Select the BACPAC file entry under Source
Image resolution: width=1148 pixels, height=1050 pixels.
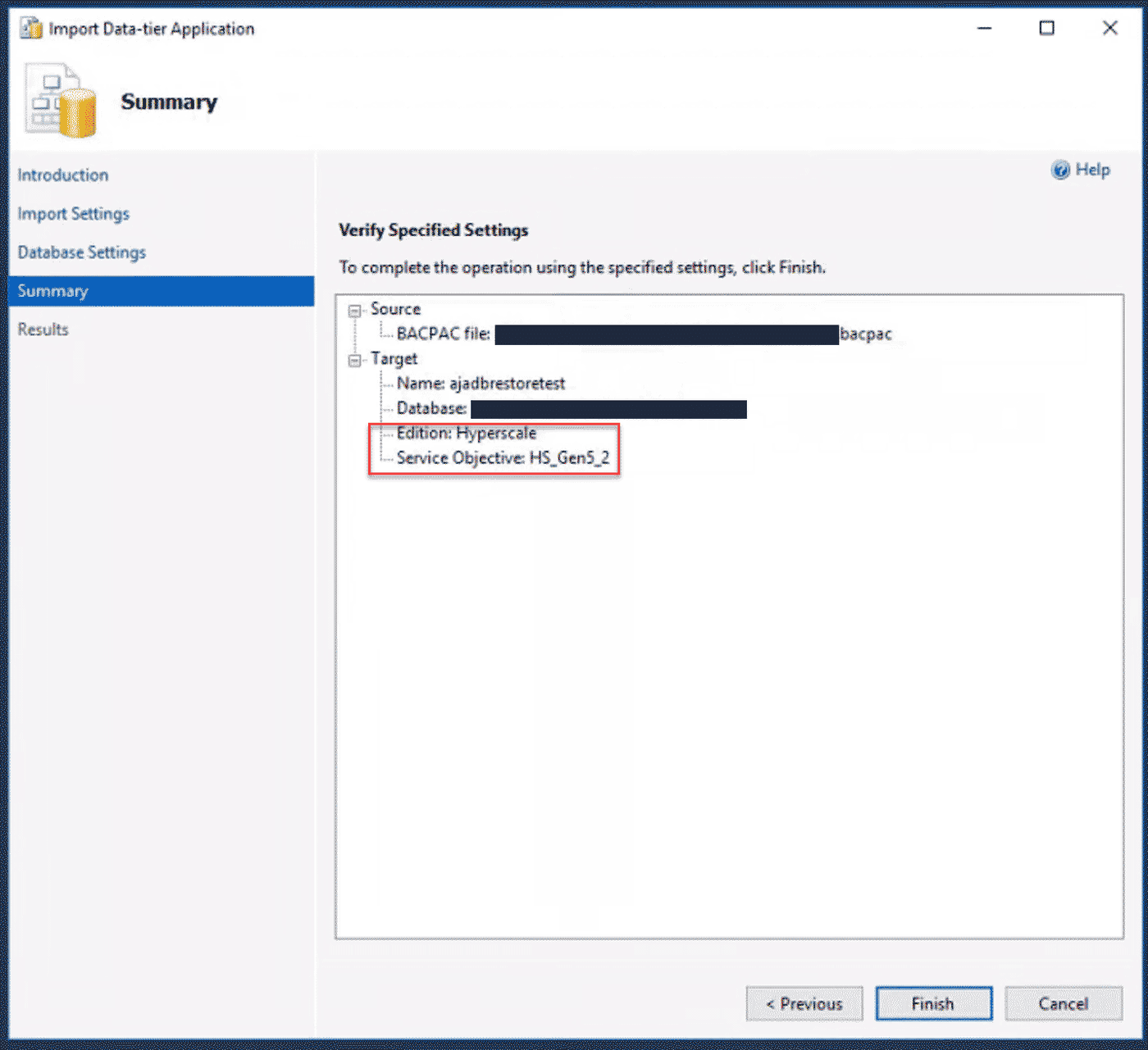click(443, 334)
